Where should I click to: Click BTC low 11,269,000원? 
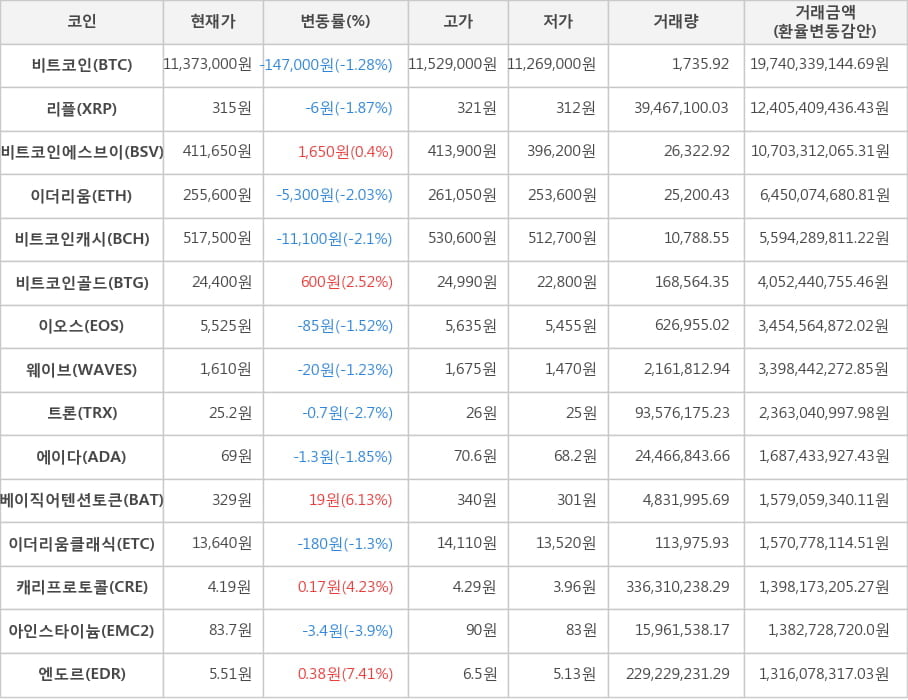click(x=552, y=64)
